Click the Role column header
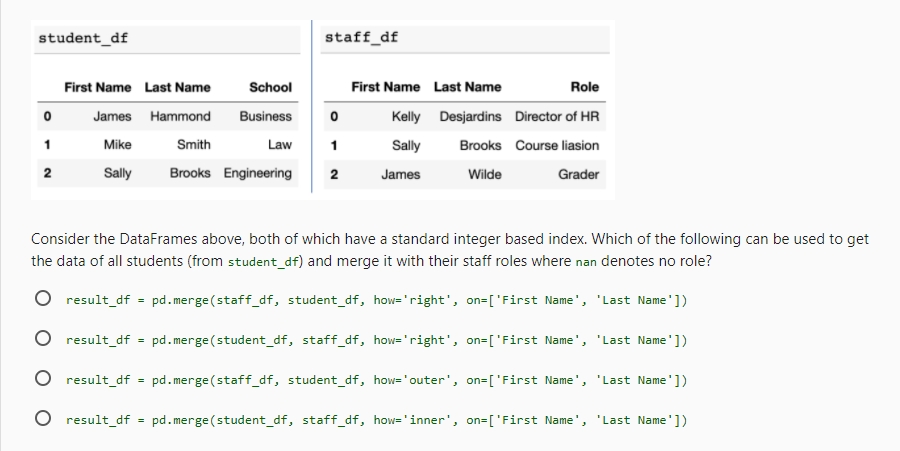The width and height of the screenshot is (900, 451). [584, 87]
